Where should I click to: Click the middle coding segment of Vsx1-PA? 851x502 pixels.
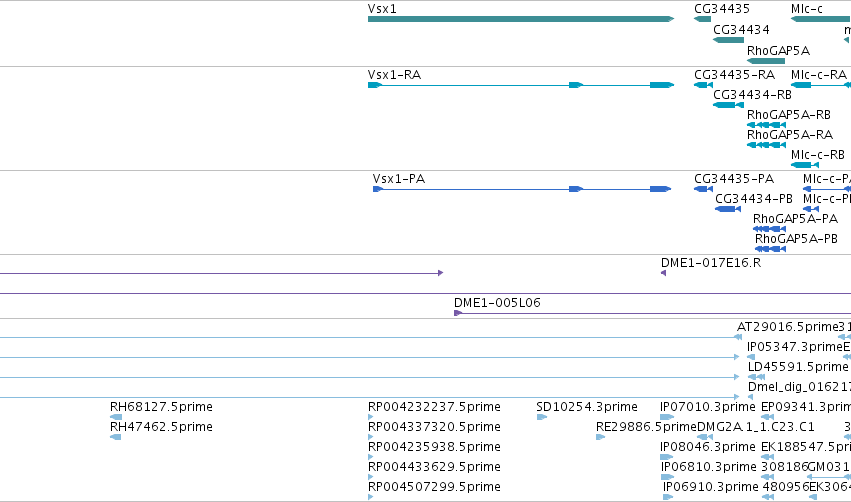(x=576, y=189)
